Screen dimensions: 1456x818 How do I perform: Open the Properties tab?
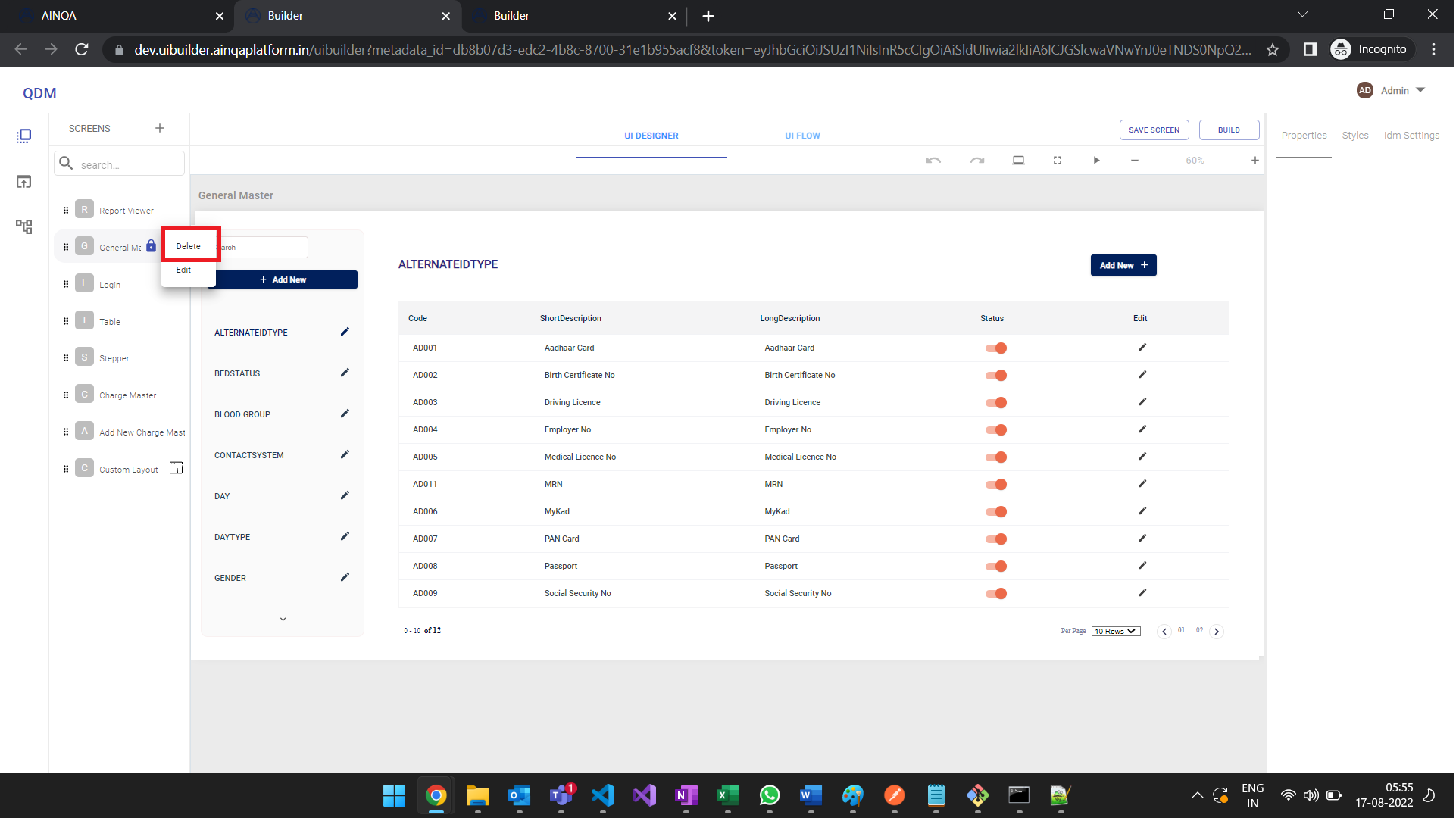(x=1304, y=136)
